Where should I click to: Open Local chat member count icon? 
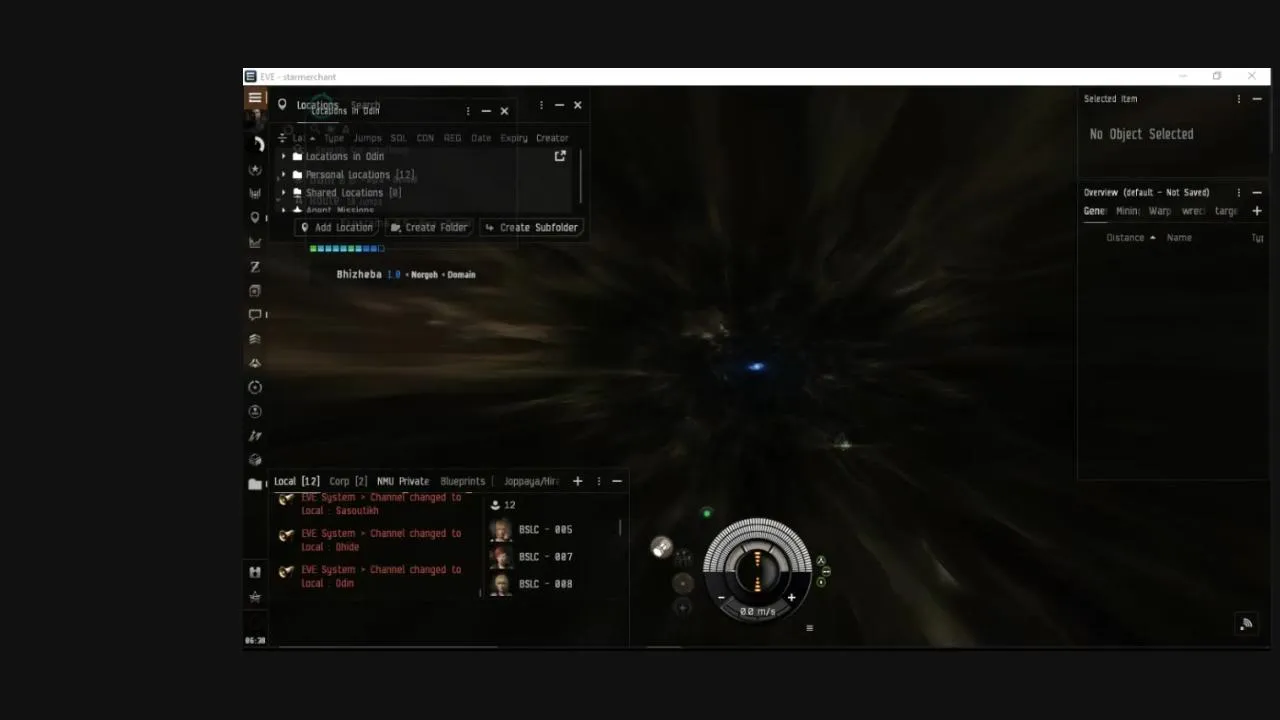(495, 505)
